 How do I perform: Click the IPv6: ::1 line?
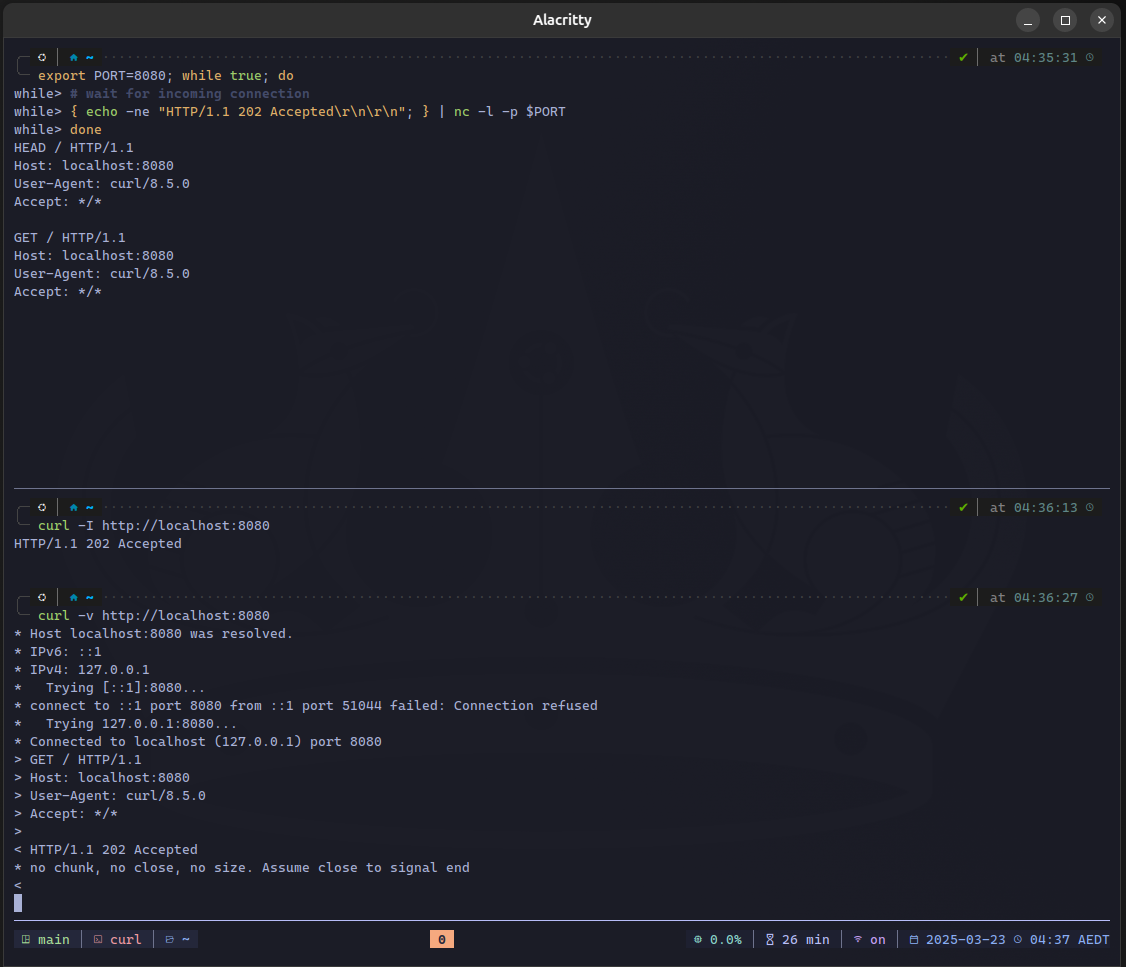click(x=57, y=651)
